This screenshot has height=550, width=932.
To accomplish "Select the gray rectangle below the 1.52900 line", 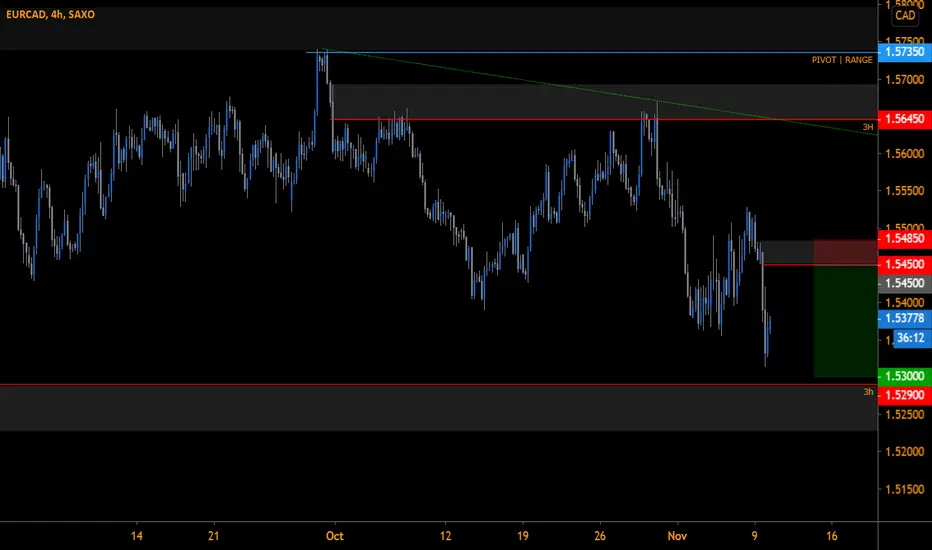I will click(439, 408).
